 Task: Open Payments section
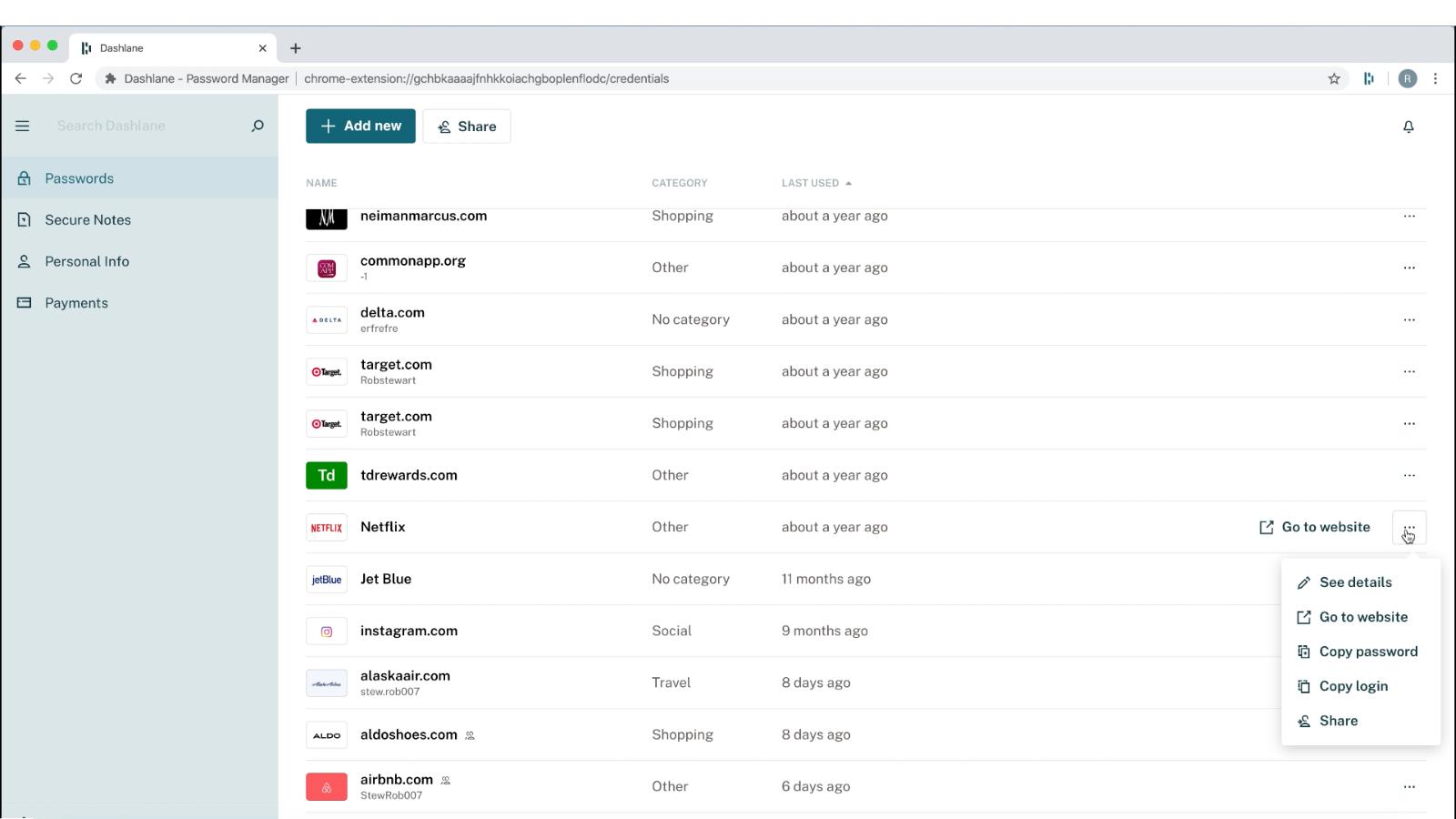click(x=139, y=303)
